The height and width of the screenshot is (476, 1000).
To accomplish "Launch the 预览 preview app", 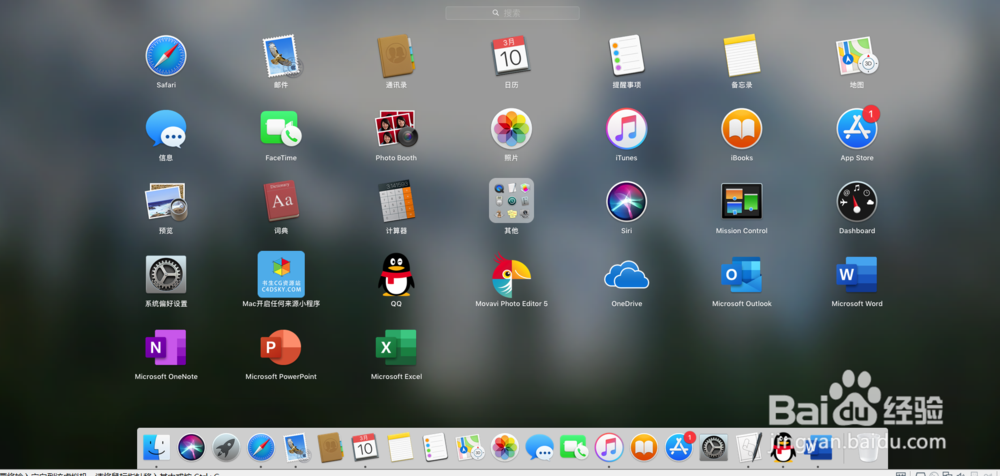I will 166,202.
